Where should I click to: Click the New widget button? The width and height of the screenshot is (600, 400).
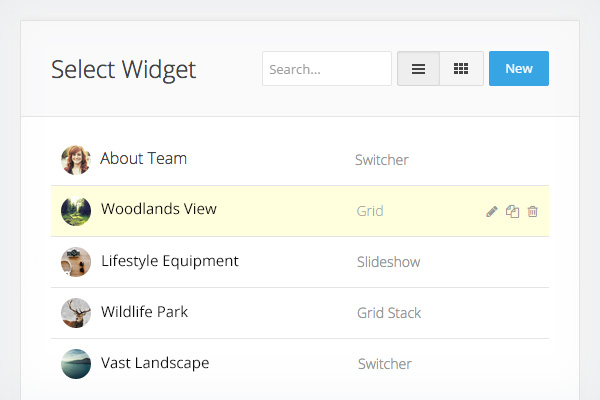tap(519, 69)
